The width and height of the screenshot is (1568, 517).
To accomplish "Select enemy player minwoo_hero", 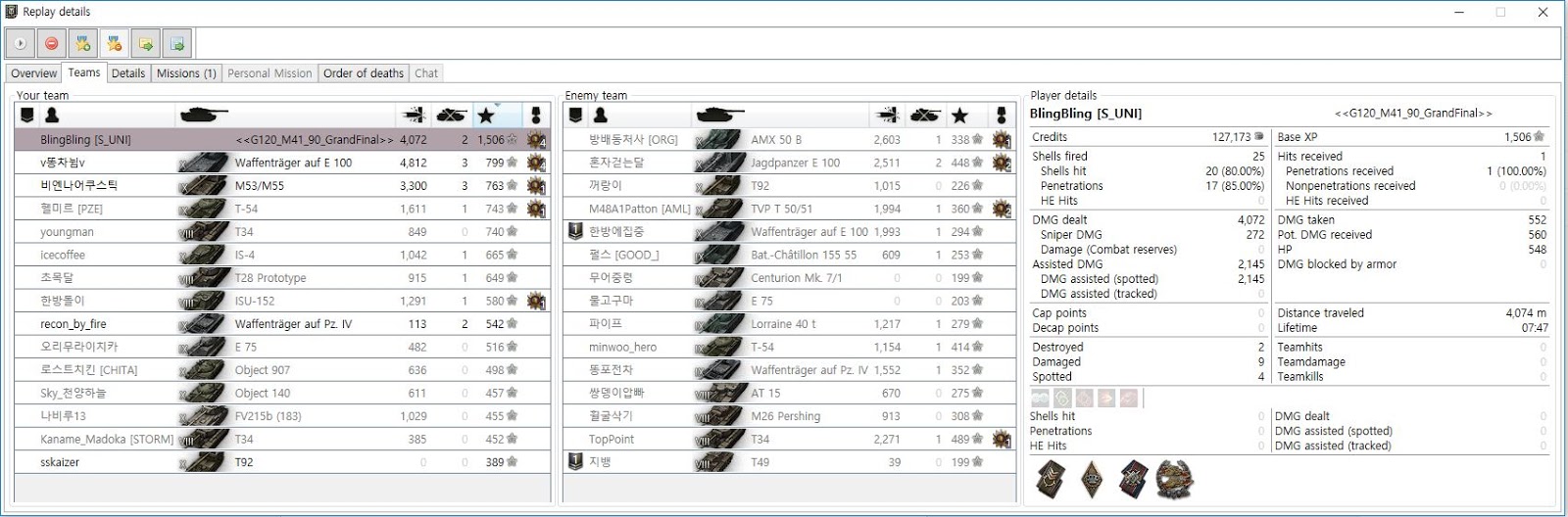I will tap(790, 347).
